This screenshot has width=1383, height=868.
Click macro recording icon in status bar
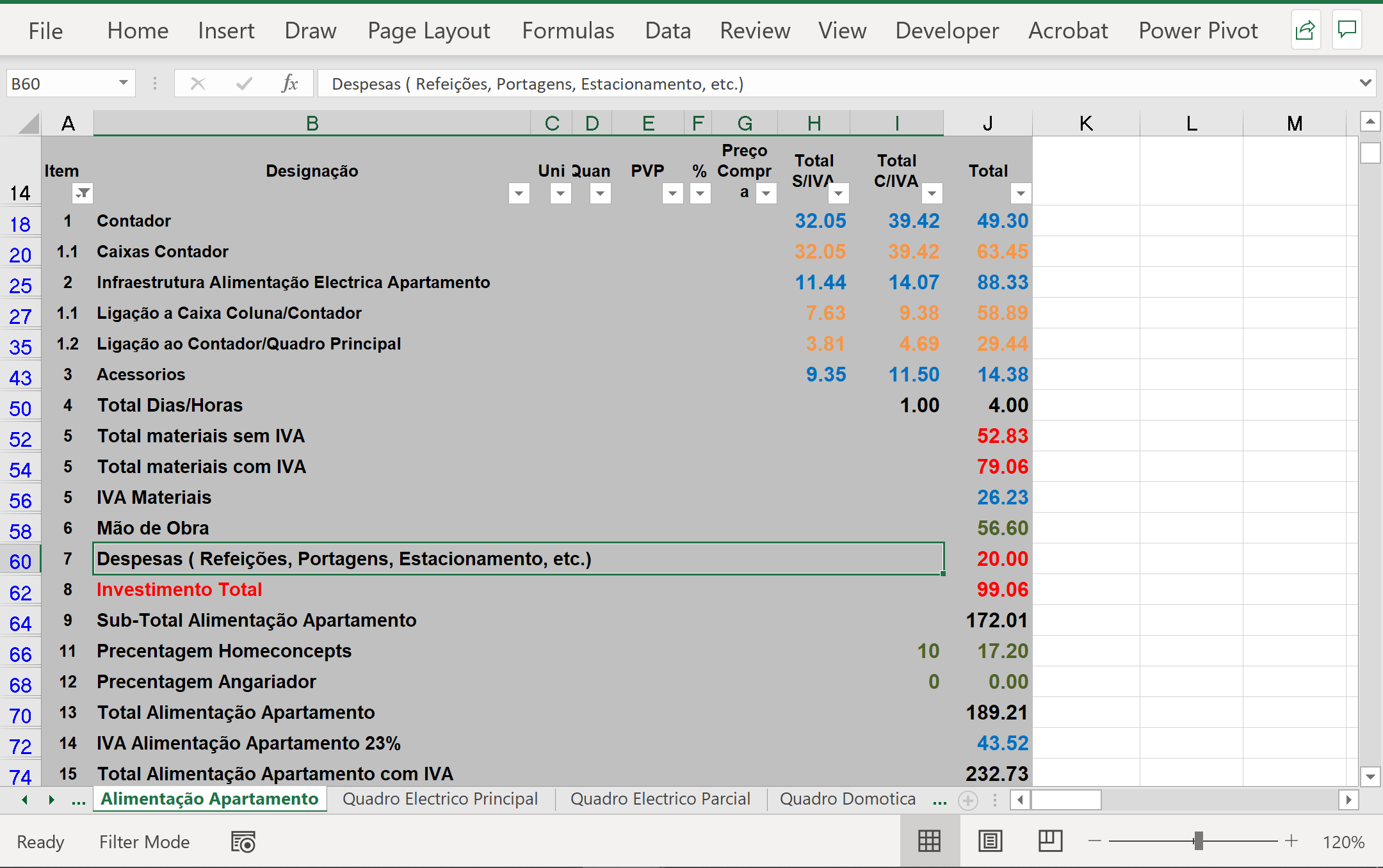243,842
